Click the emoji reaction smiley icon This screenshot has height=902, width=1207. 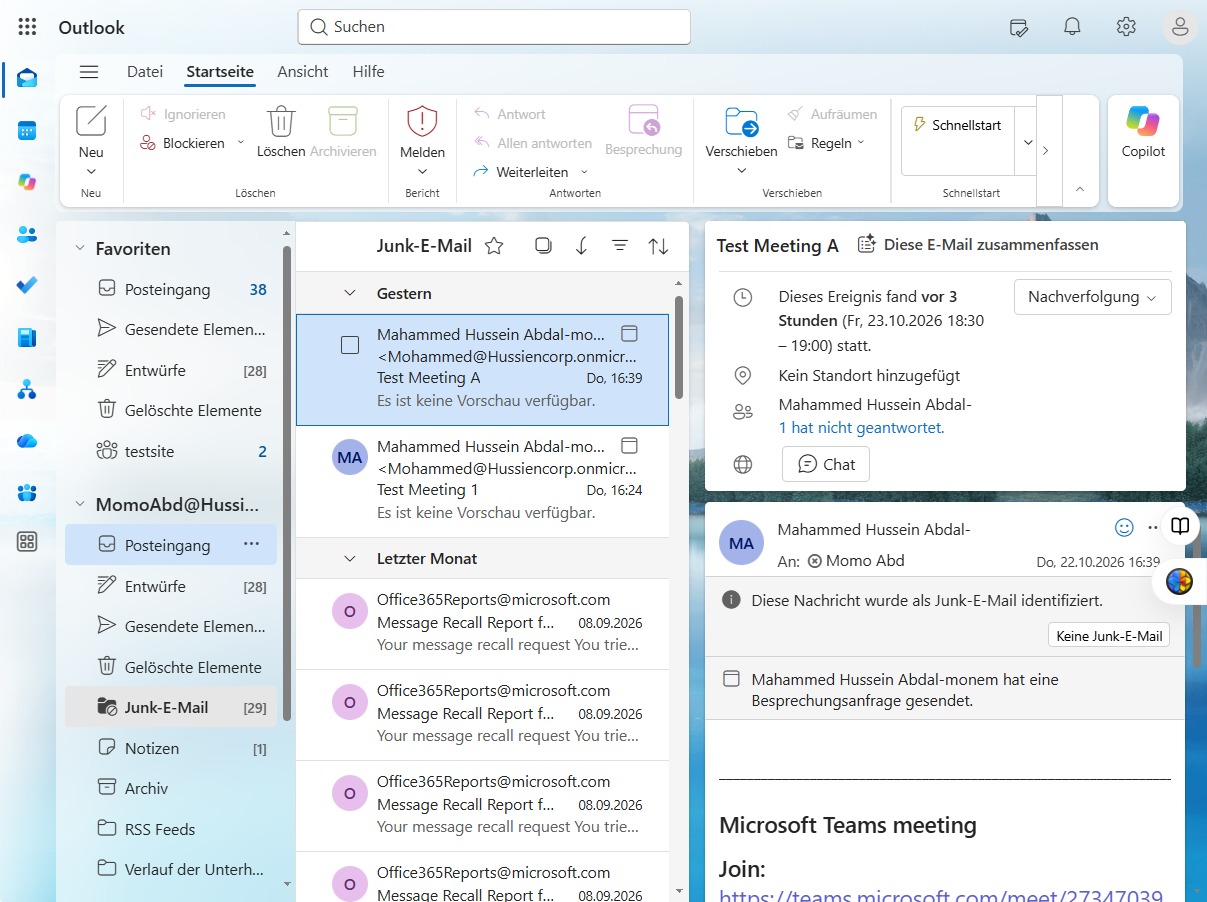[x=1124, y=527]
